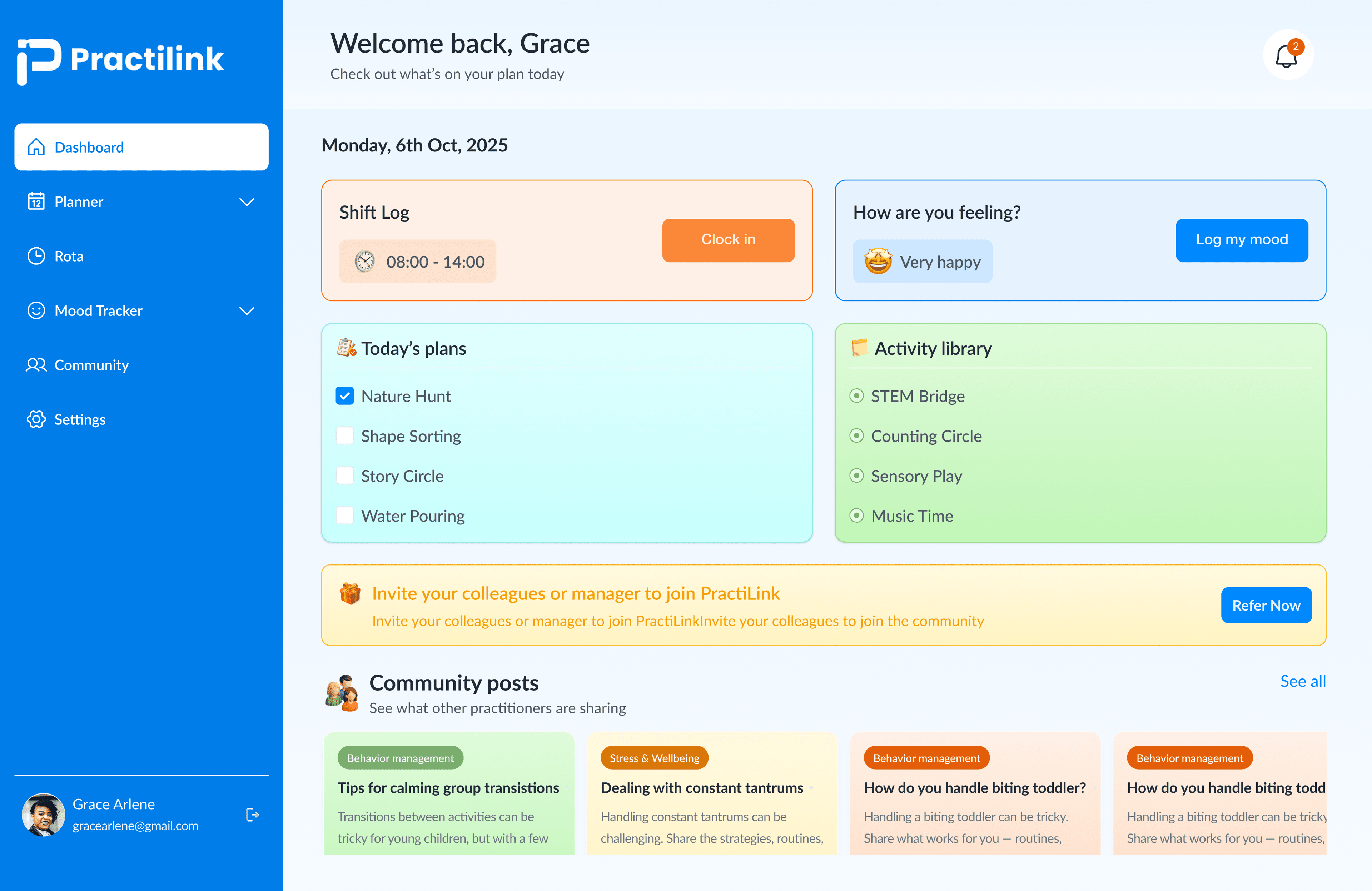This screenshot has height=891, width=1372.
Task: Uncheck the Nature Hunt checkbox
Action: [x=345, y=396]
